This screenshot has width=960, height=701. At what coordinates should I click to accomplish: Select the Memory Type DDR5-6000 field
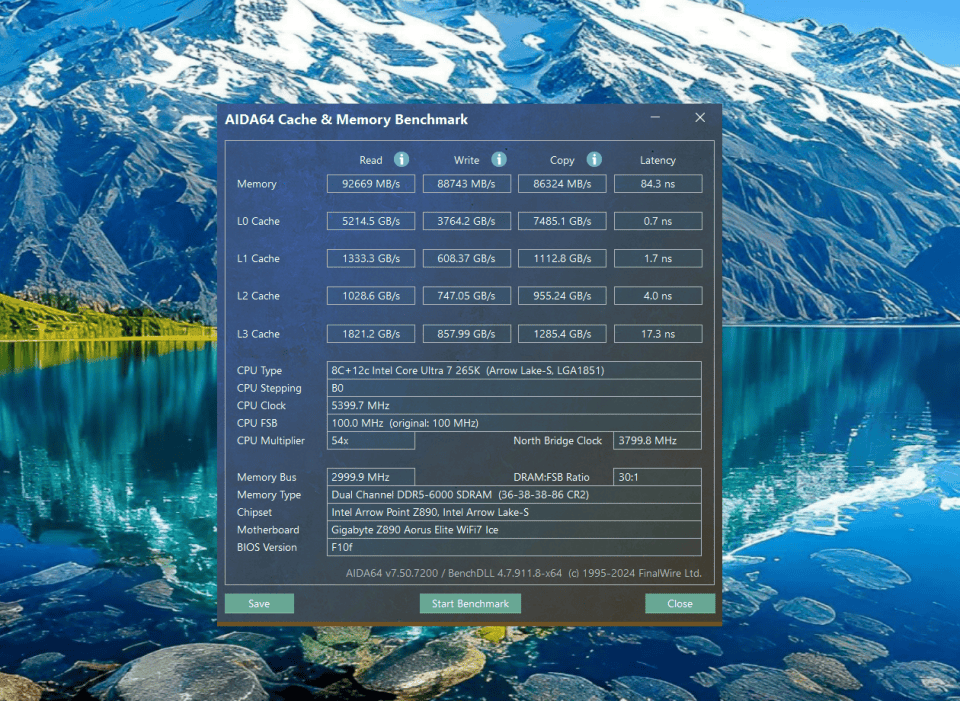coord(514,495)
